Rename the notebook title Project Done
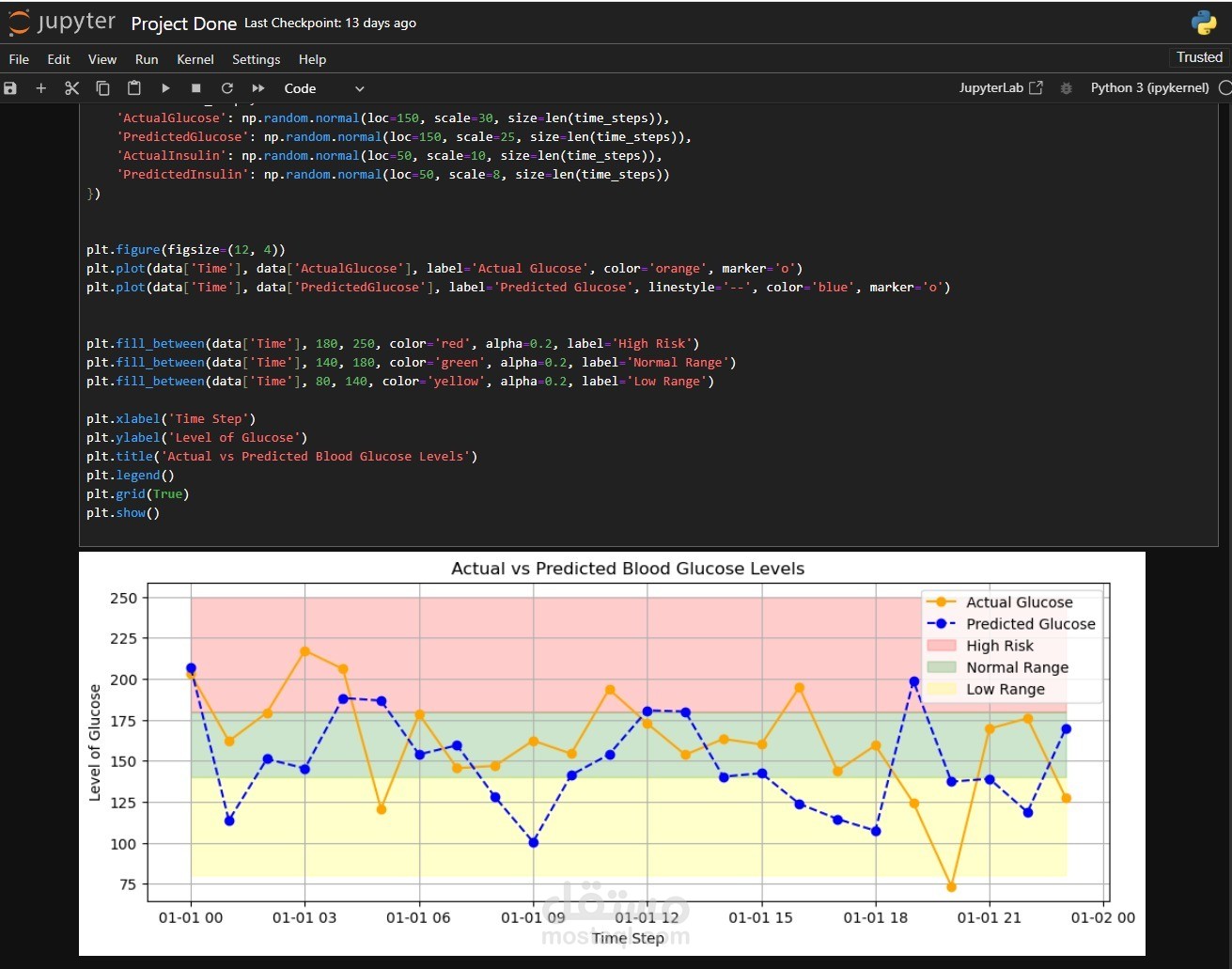This screenshot has width=1232, height=969. (x=183, y=23)
